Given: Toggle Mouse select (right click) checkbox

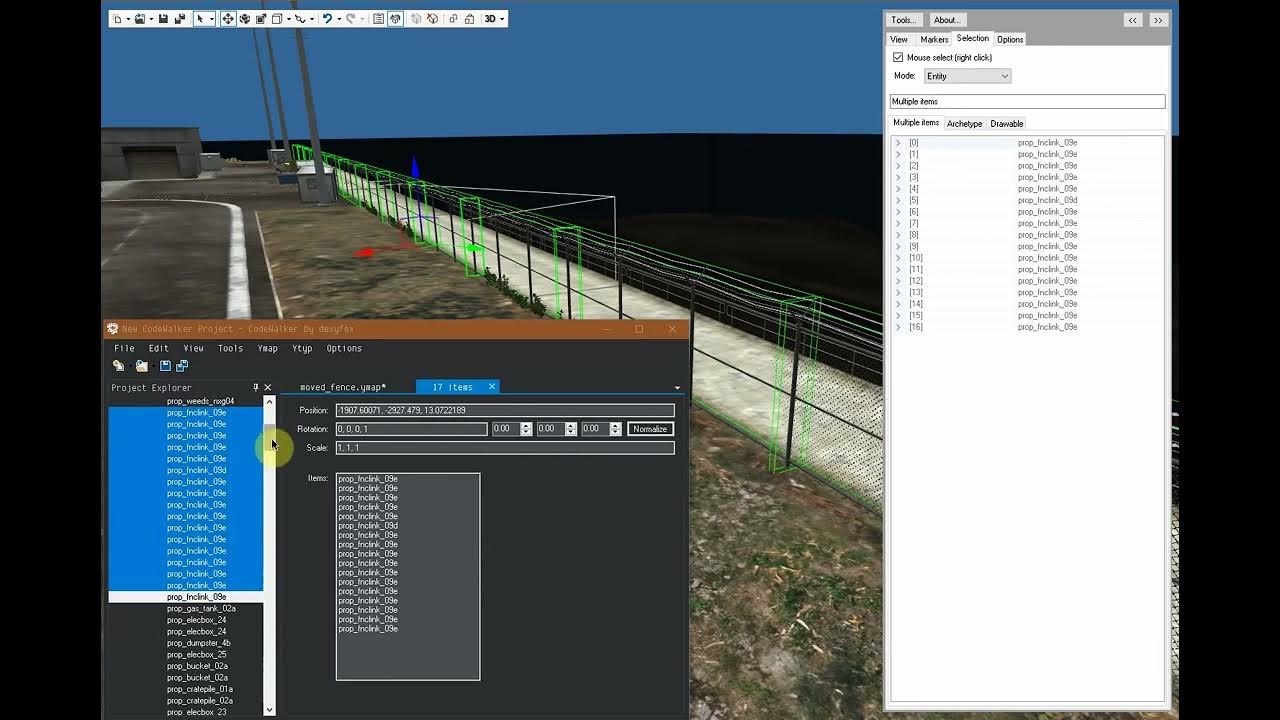Looking at the screenshot, I should click(x=898, y=58).
